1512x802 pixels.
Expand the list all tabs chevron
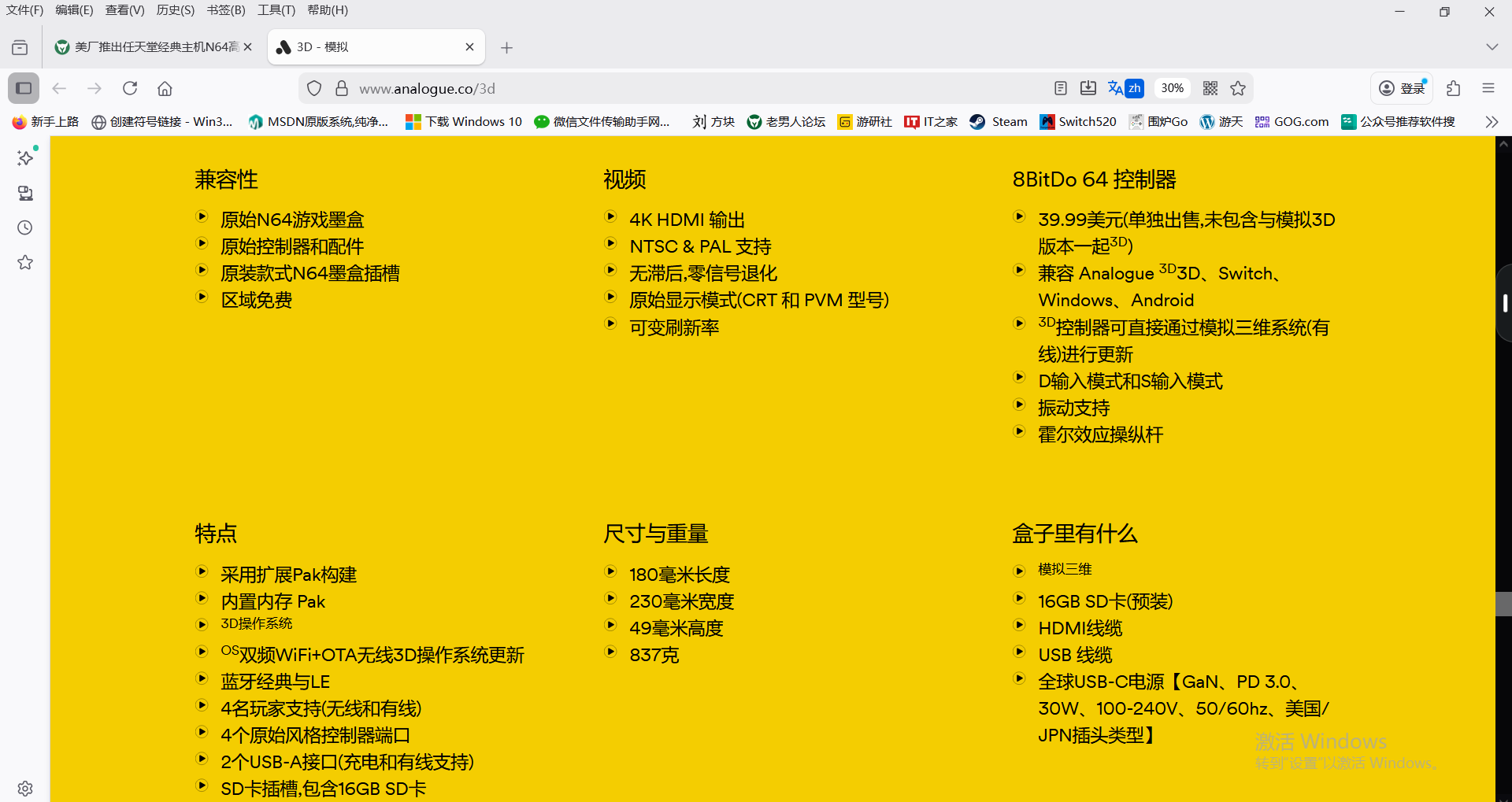click(x=1492, y=47)
